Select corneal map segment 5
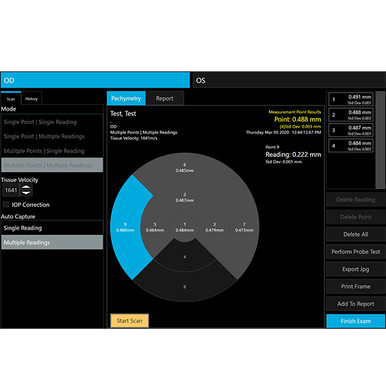The image size is (386, 386). tap(155, 227)
